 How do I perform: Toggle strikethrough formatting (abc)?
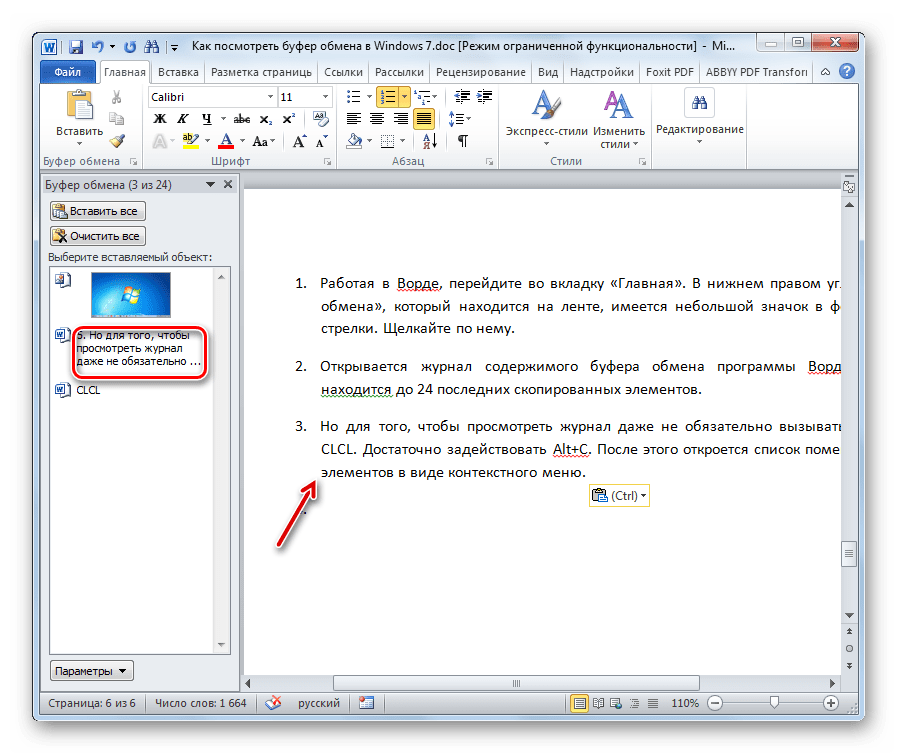(x=242, y=119)
